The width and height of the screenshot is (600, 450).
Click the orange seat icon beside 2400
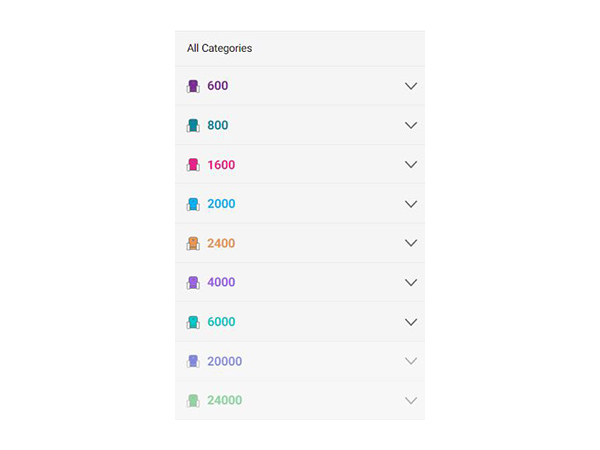click(x=193, y=243)
